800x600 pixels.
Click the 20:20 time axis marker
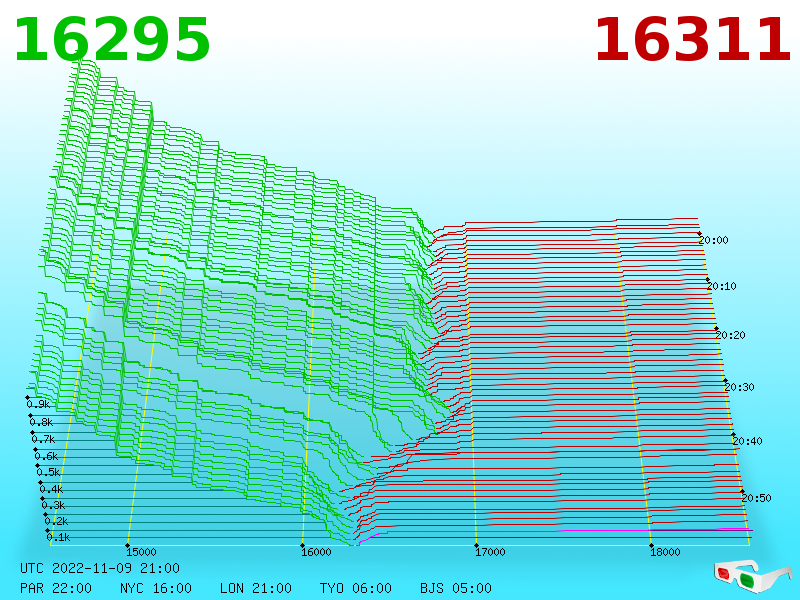[731, 335]
